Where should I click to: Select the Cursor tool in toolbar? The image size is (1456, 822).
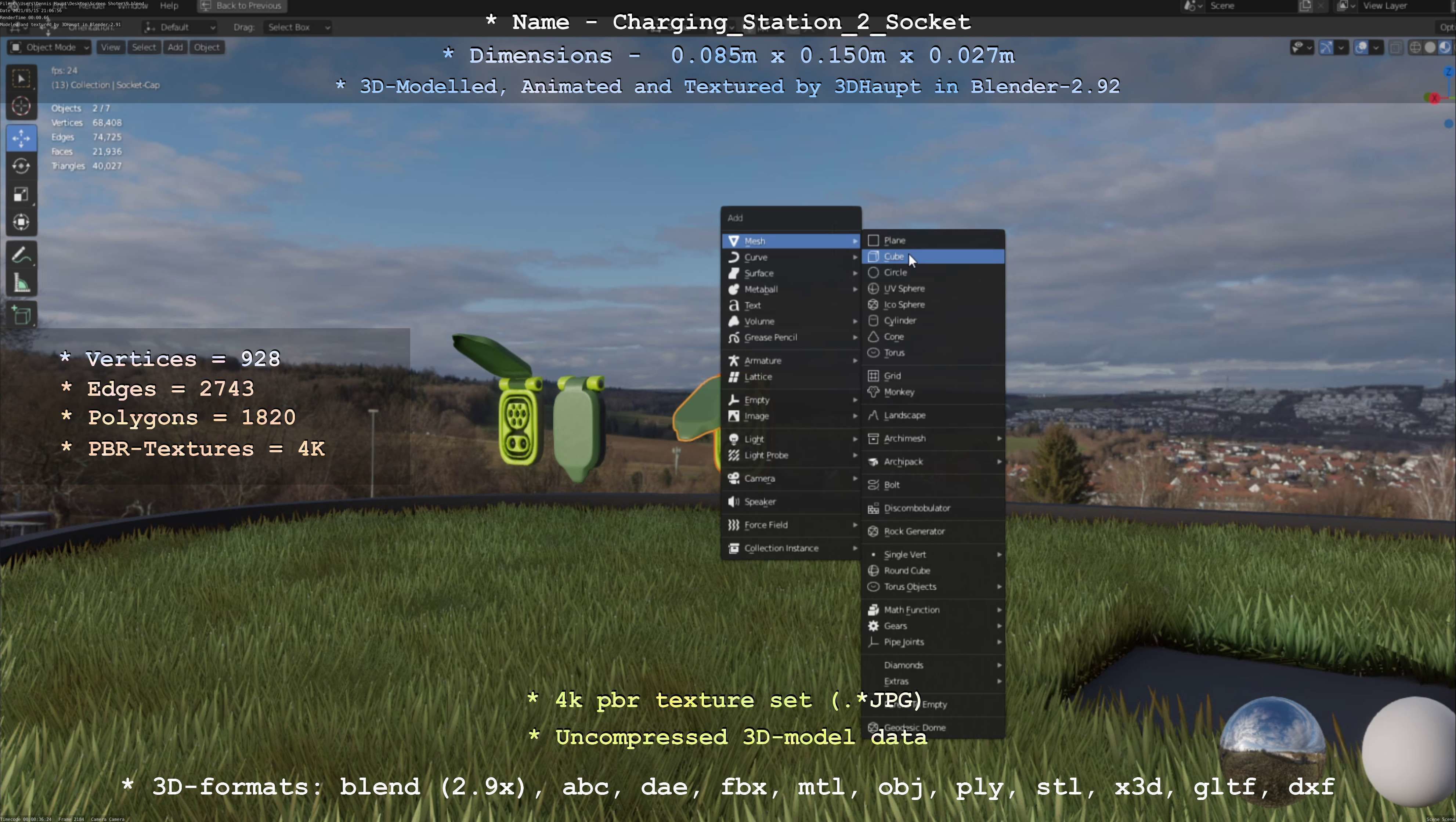tap(21, 106)
